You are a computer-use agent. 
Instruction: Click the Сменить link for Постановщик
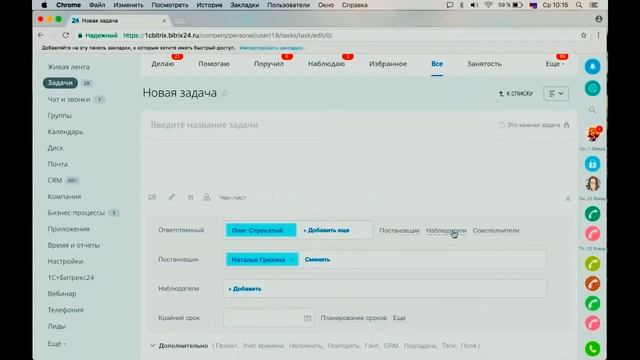(317, 260)
